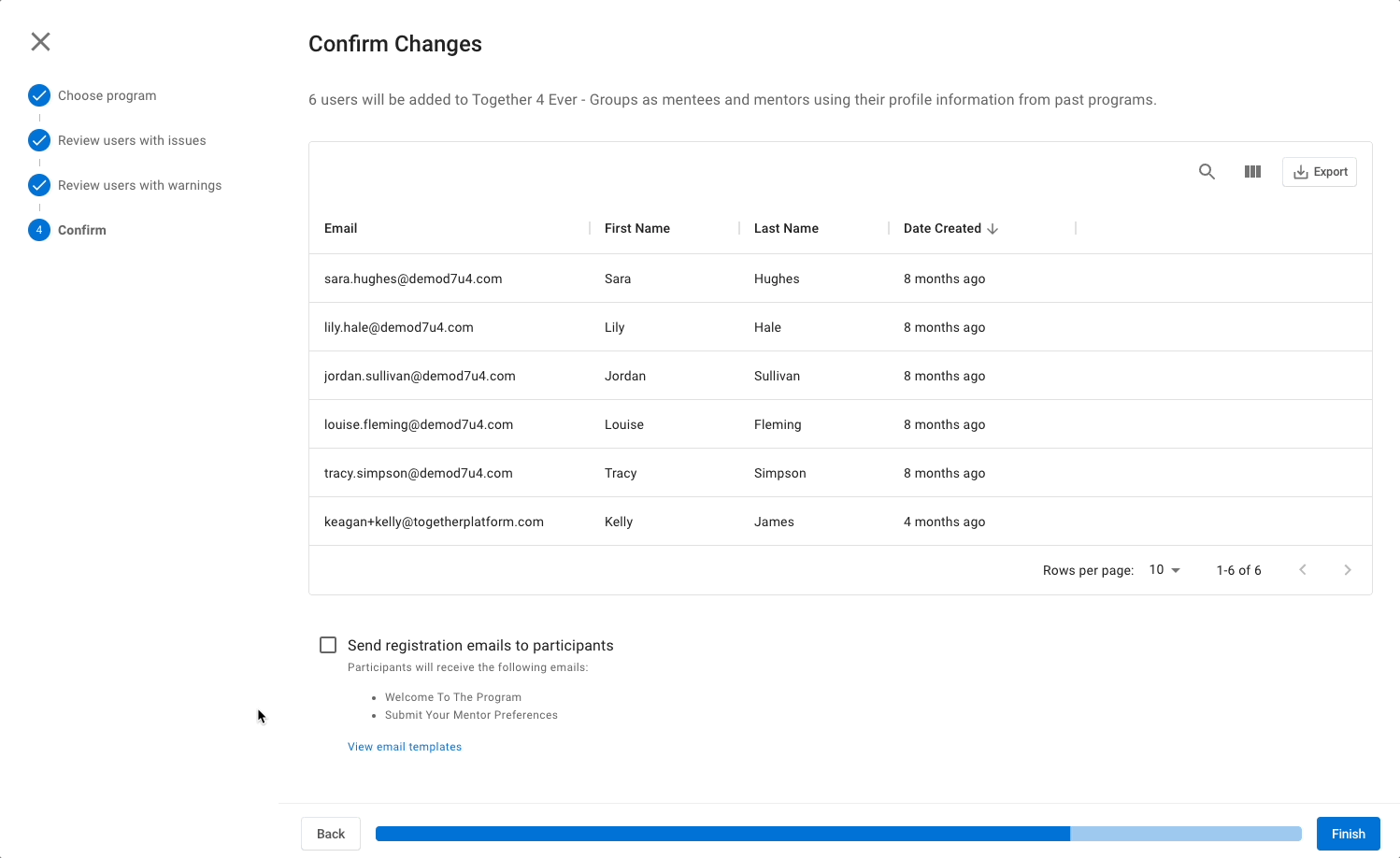The image size is (1400, 858).
Task: Open the View email templates link
Action: pos(405,747)
